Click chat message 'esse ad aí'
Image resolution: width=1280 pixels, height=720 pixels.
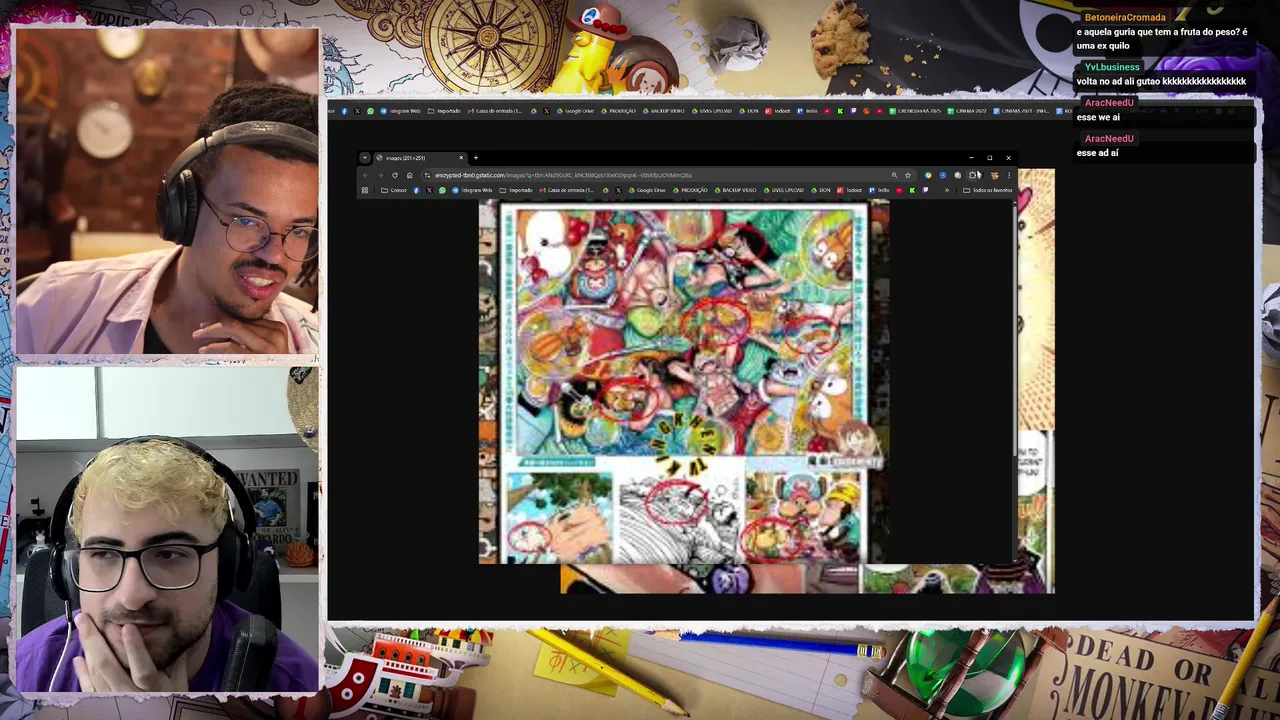pos(1097,153)
